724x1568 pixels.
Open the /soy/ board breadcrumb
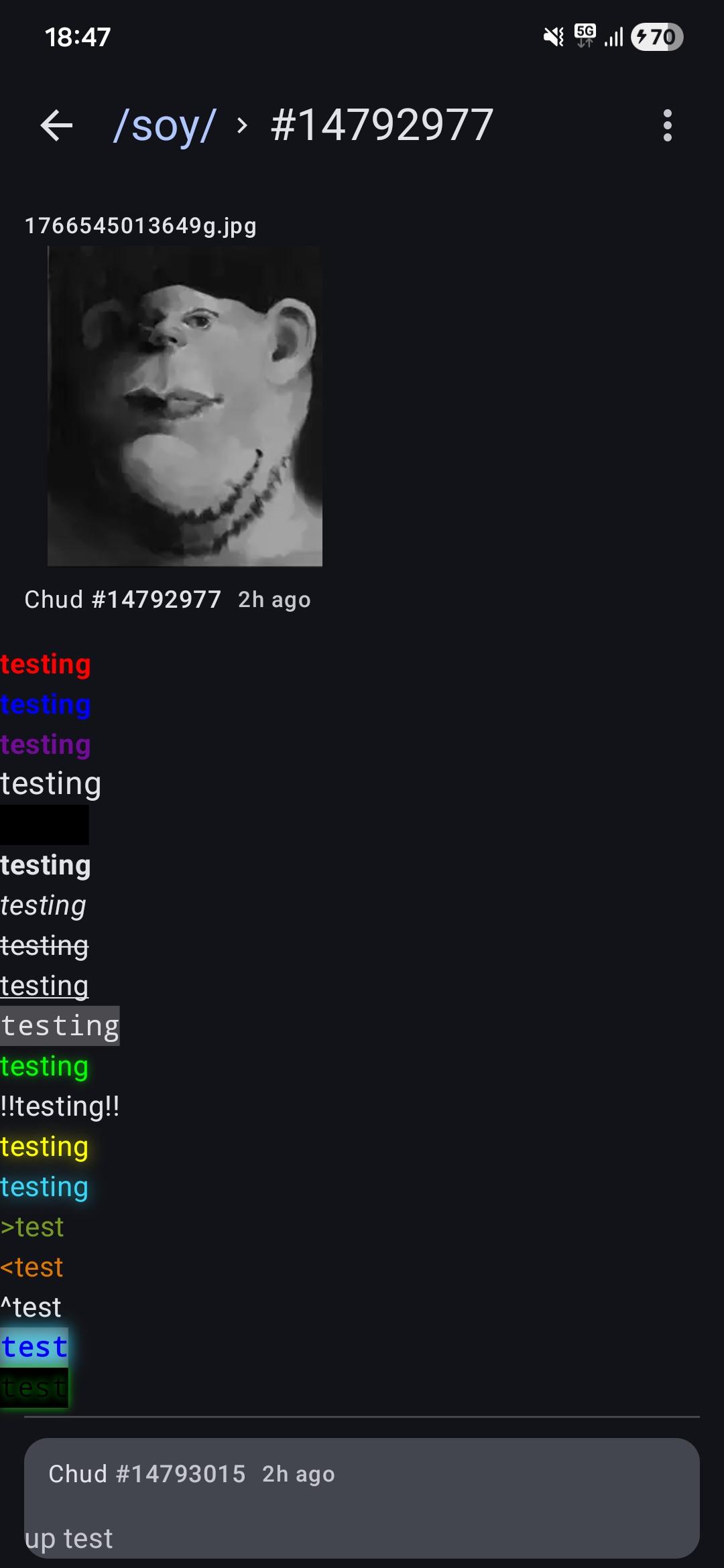tap(164, 125)
